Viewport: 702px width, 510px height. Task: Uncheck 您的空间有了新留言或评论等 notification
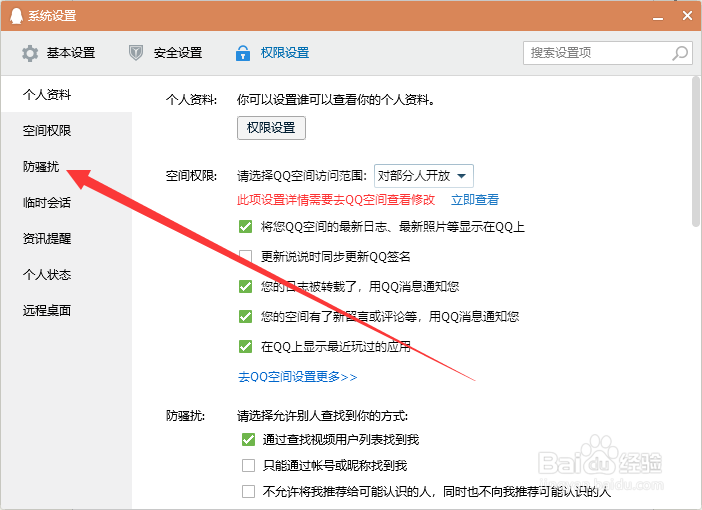[245, 317]
